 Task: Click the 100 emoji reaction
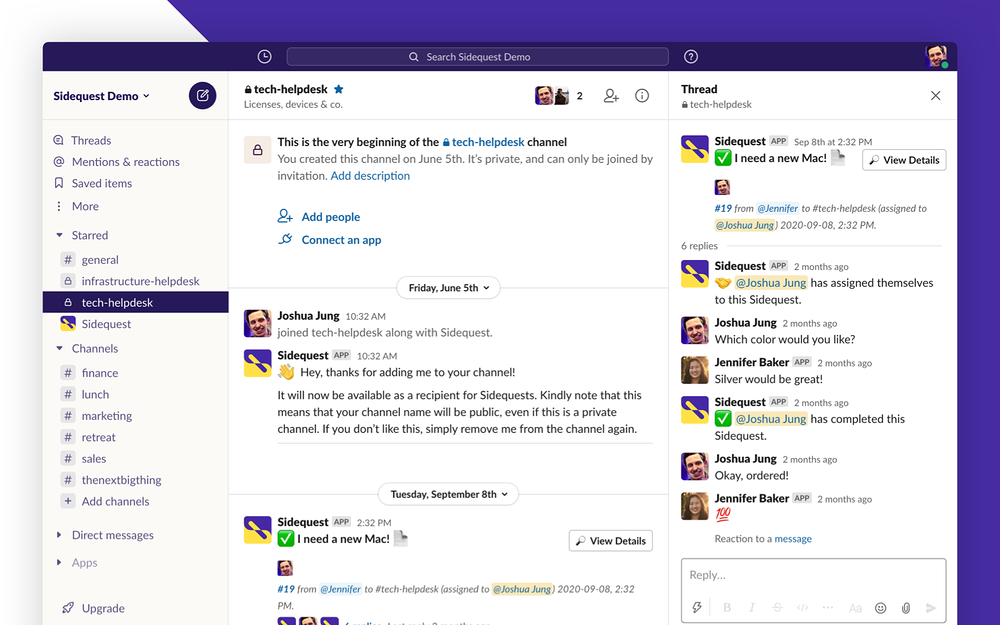coord(723,514)
